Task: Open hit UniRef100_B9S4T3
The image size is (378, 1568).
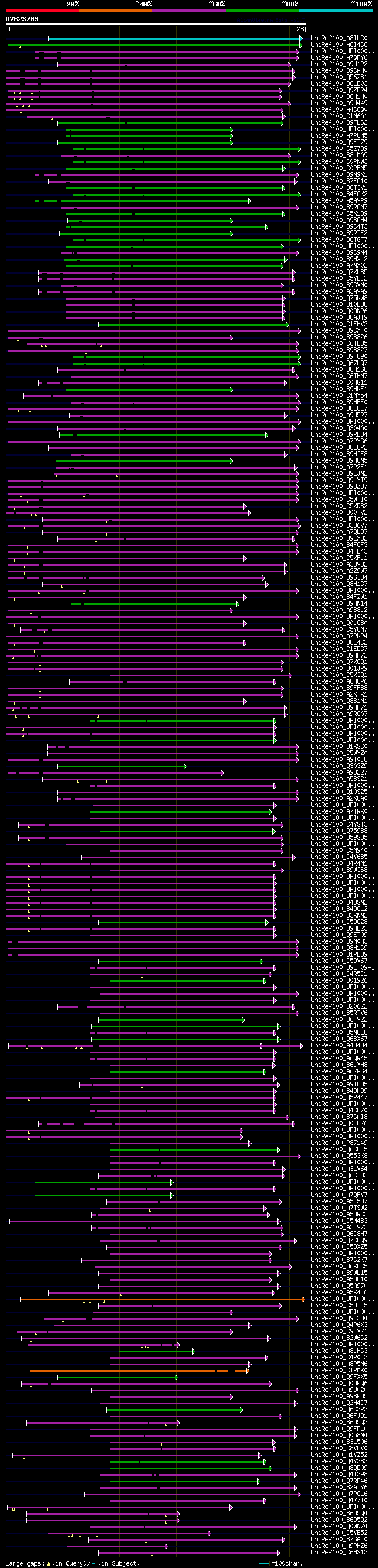Action: pos(339,226)
